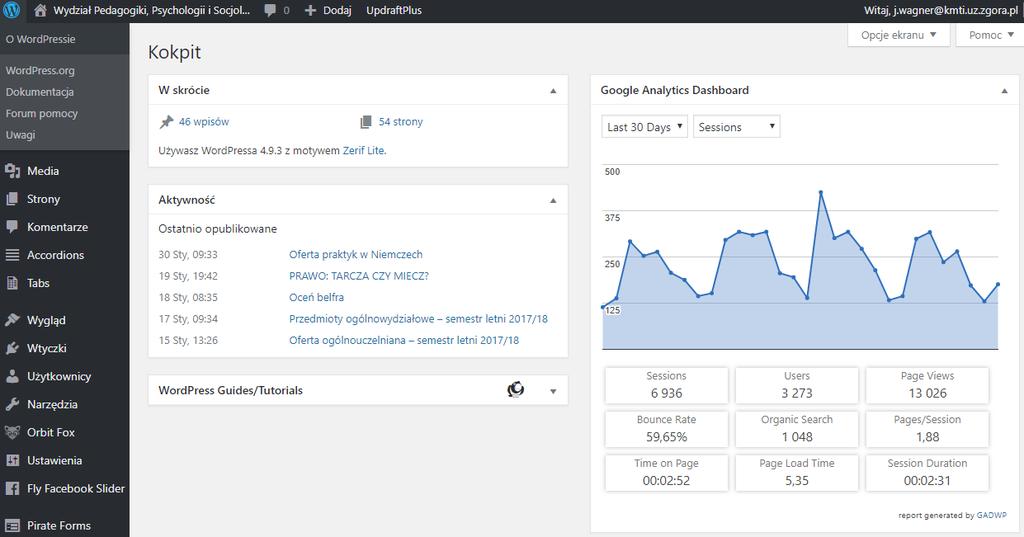Screen dimensions: 1024x537
Task: Collapse the Aktywność panel
Action: (x=553, y=201)
